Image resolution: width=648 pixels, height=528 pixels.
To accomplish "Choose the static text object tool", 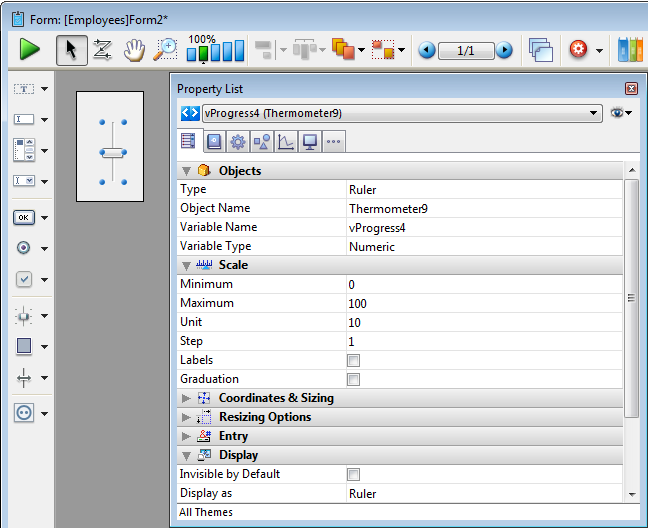I will pos(24,89).
